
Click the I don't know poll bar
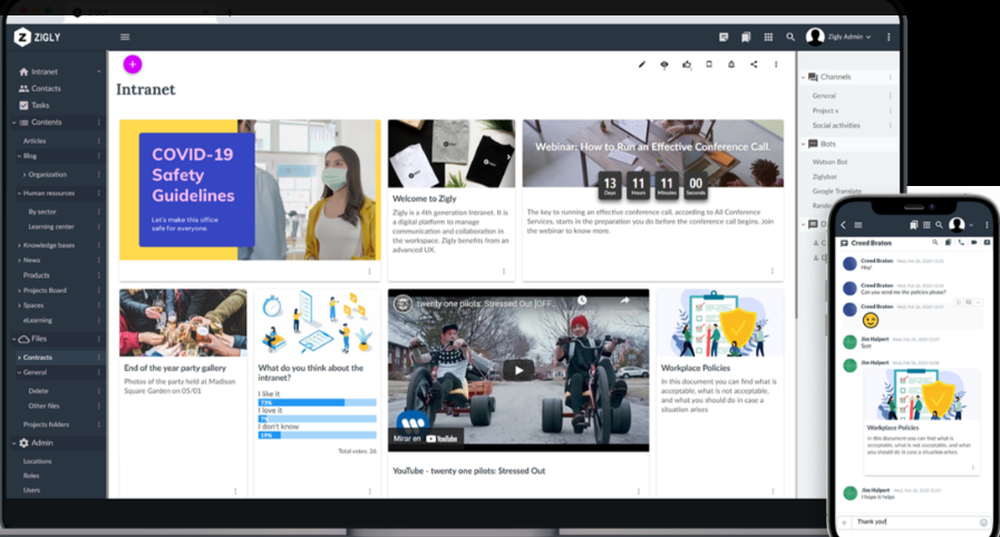click(x=317, y=435)
